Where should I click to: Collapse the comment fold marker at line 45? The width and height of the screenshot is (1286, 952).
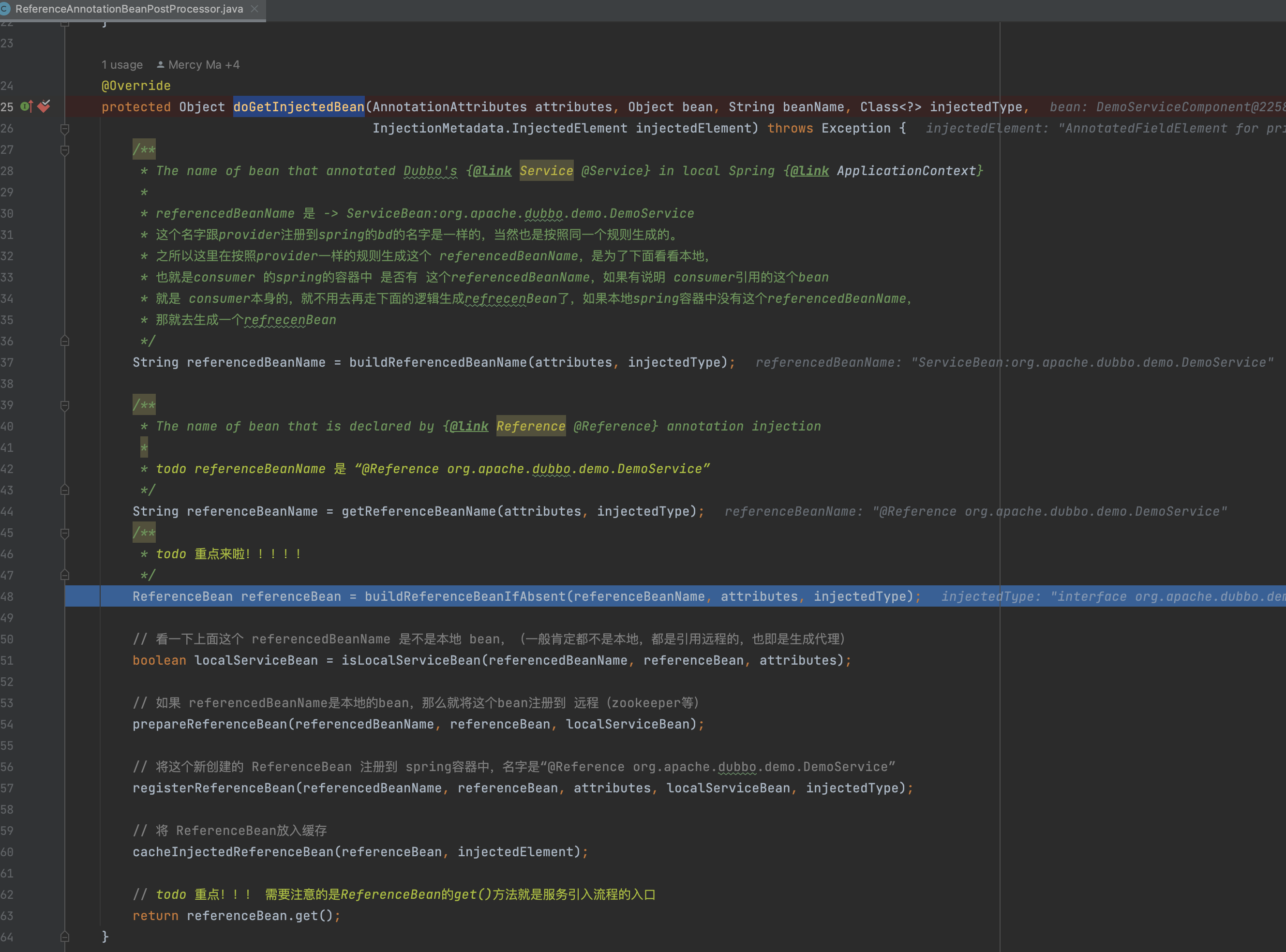(x=64, y=533)
